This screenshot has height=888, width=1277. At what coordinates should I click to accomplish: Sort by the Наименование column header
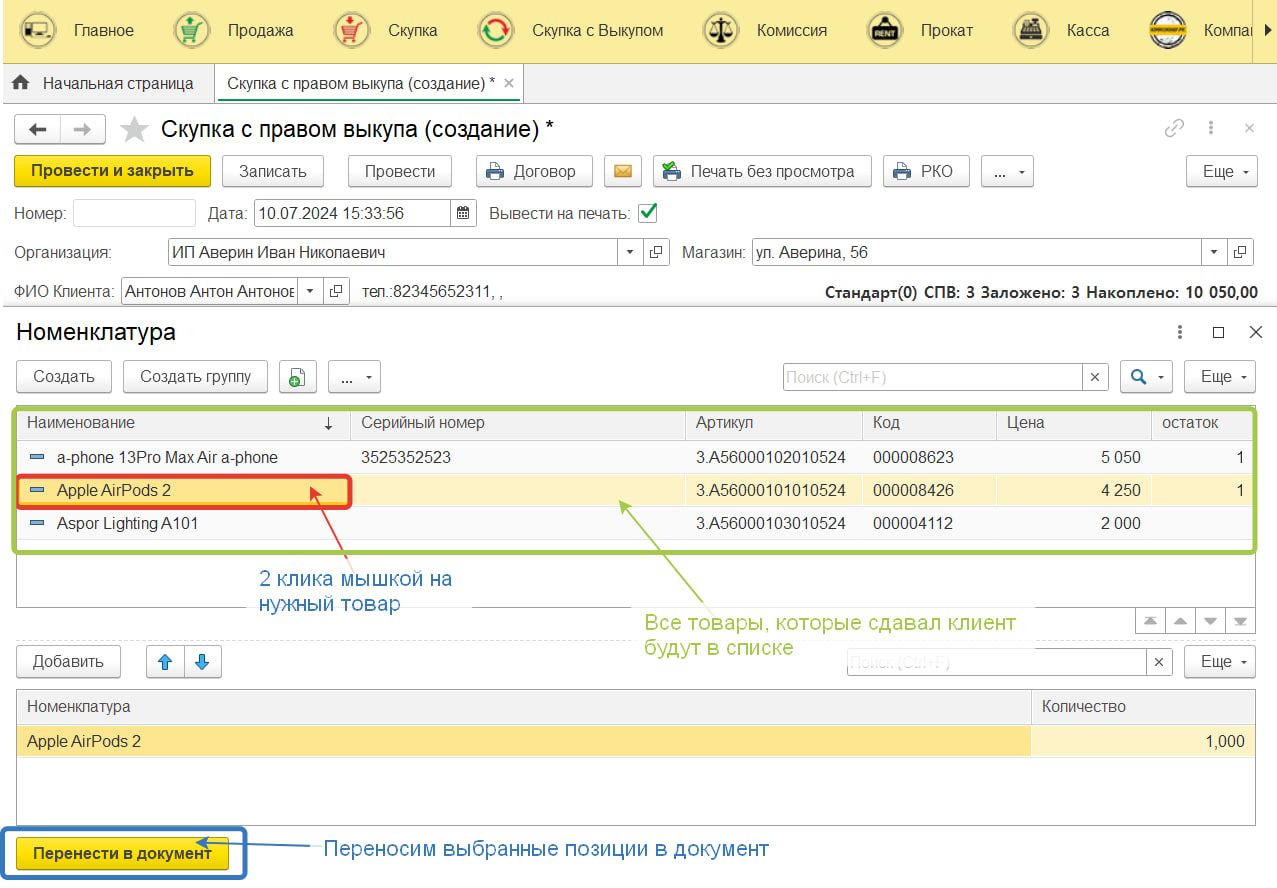[183, 423]
